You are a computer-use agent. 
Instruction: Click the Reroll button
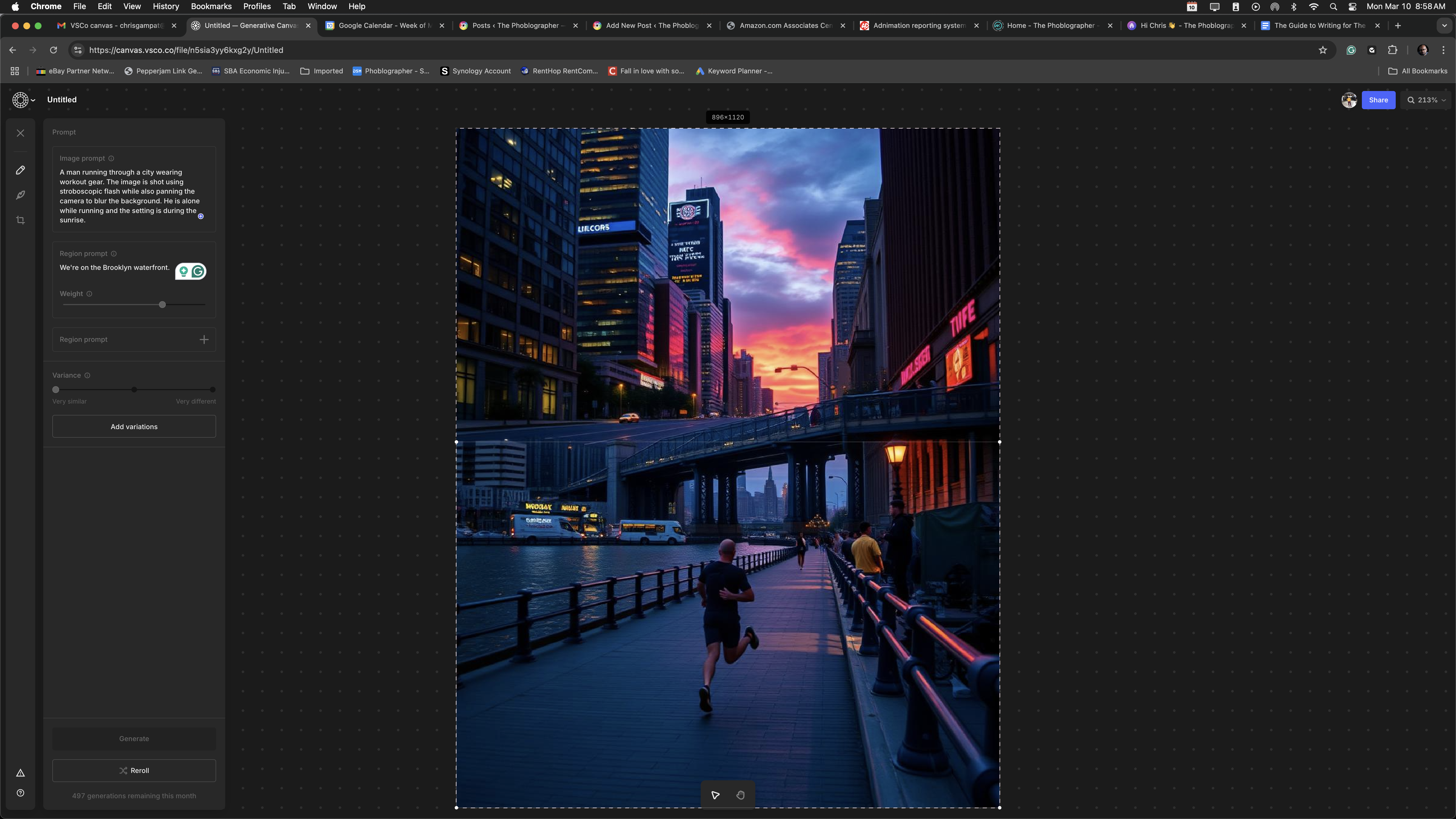pyautogui.click(x=134, y=770)
